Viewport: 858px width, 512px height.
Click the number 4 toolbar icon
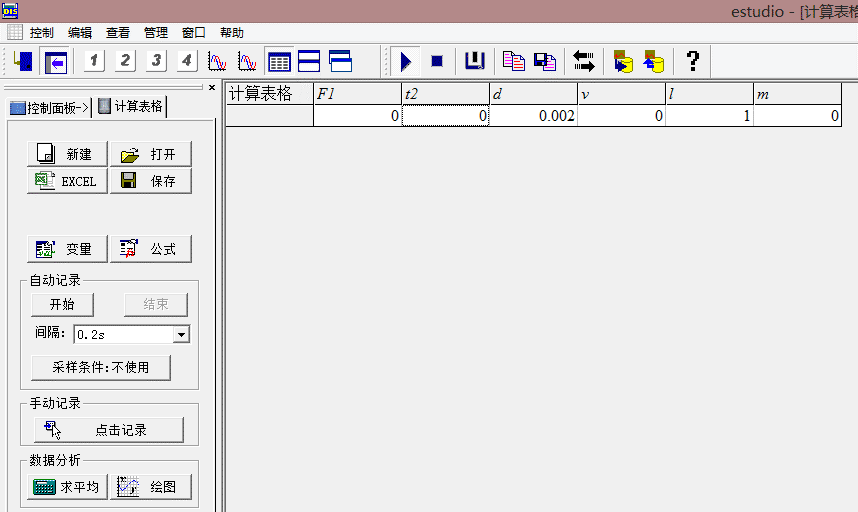(x=187, y=62)
